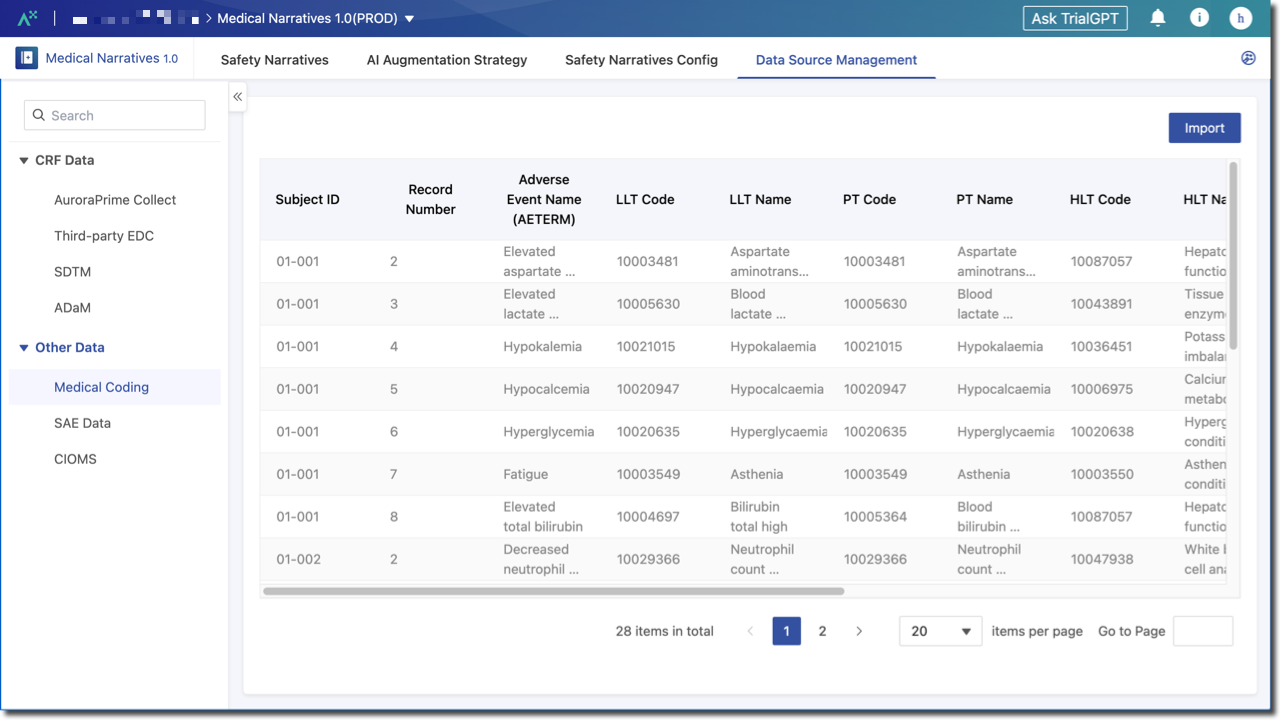Image resolution: width=1280 pixels, height=720 pixels.
Task: Click the table's horizontal scrollbar
Action: (x=553, y=591)
